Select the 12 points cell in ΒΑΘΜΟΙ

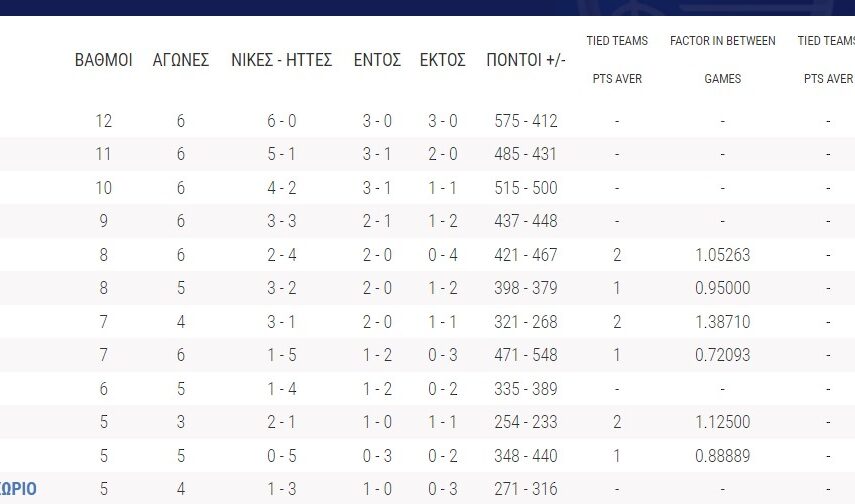(x=104, y=121)
